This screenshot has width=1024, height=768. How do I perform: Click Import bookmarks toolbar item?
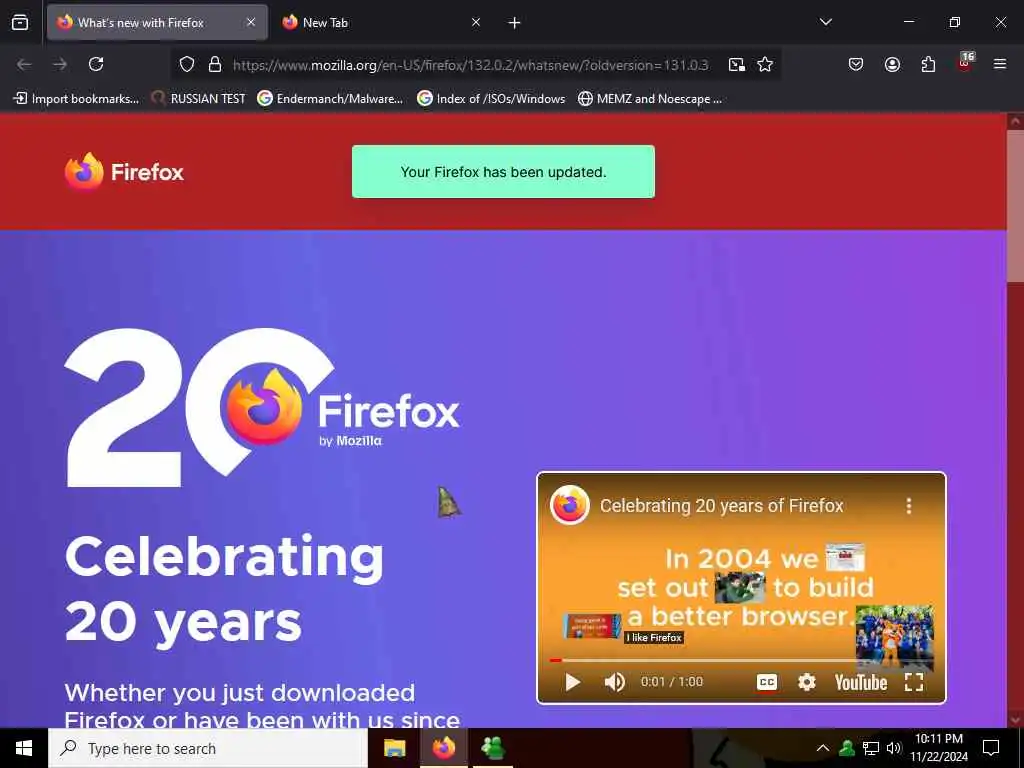pos(76,99)
